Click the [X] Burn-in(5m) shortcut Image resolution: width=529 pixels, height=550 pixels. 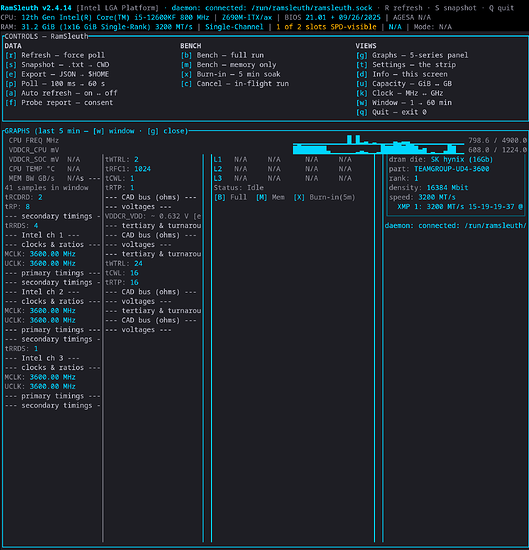(324, 197)
